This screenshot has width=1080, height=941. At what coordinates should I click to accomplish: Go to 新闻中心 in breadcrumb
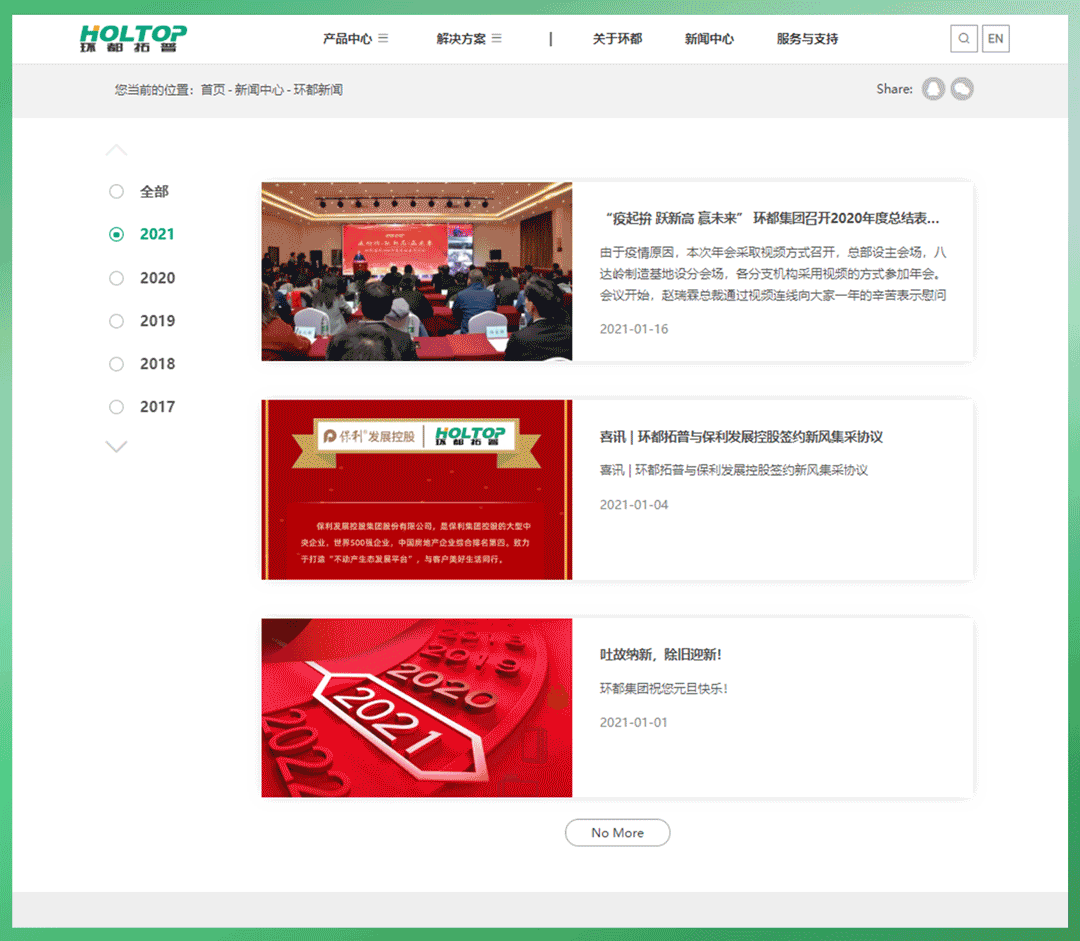pyautogui.click(x=259, y=90)
